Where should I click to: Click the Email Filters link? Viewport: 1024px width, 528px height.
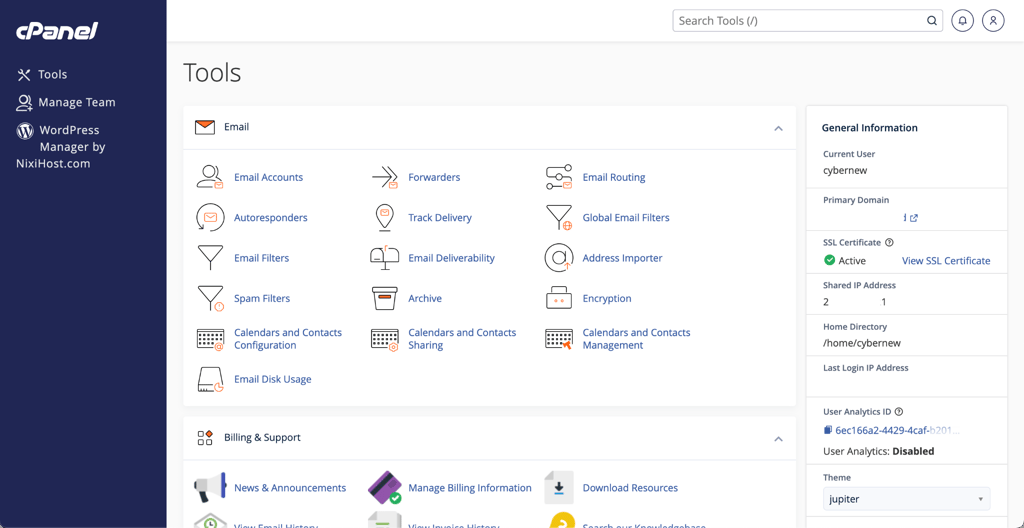tap(261, 258)
